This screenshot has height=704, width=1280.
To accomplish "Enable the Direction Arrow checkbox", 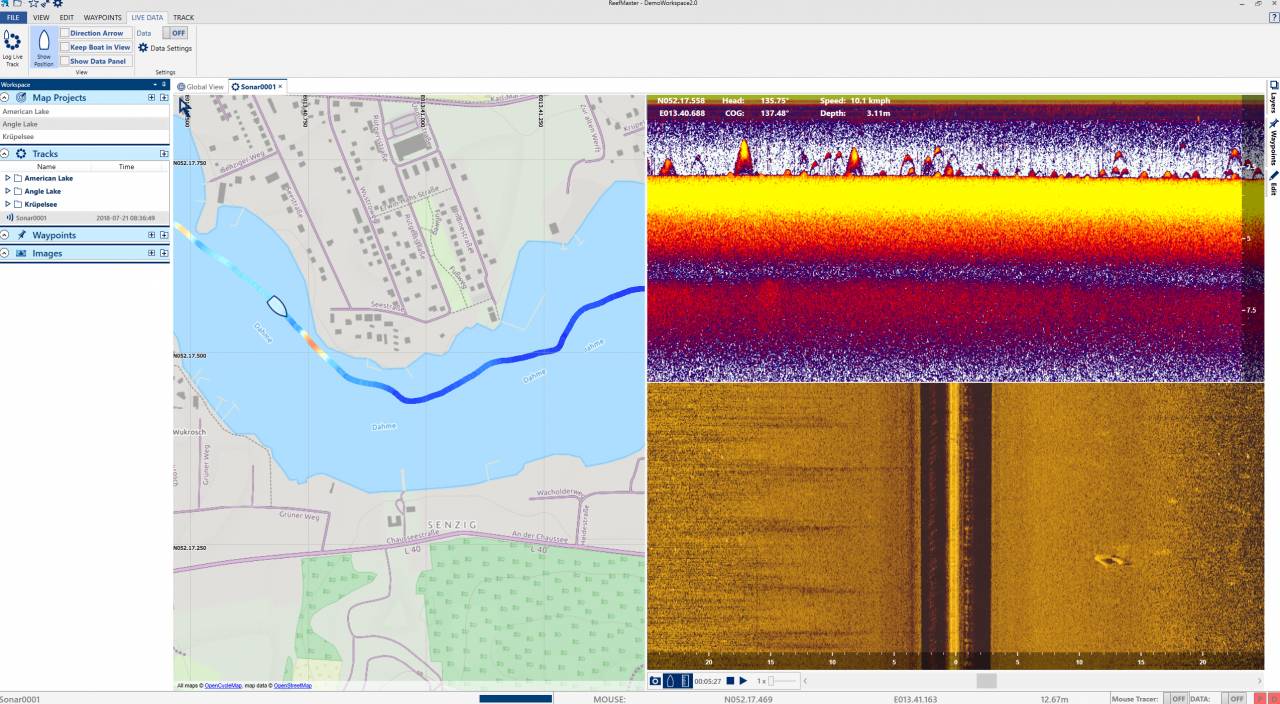I will pyautogui.click(x=65, y=33).
